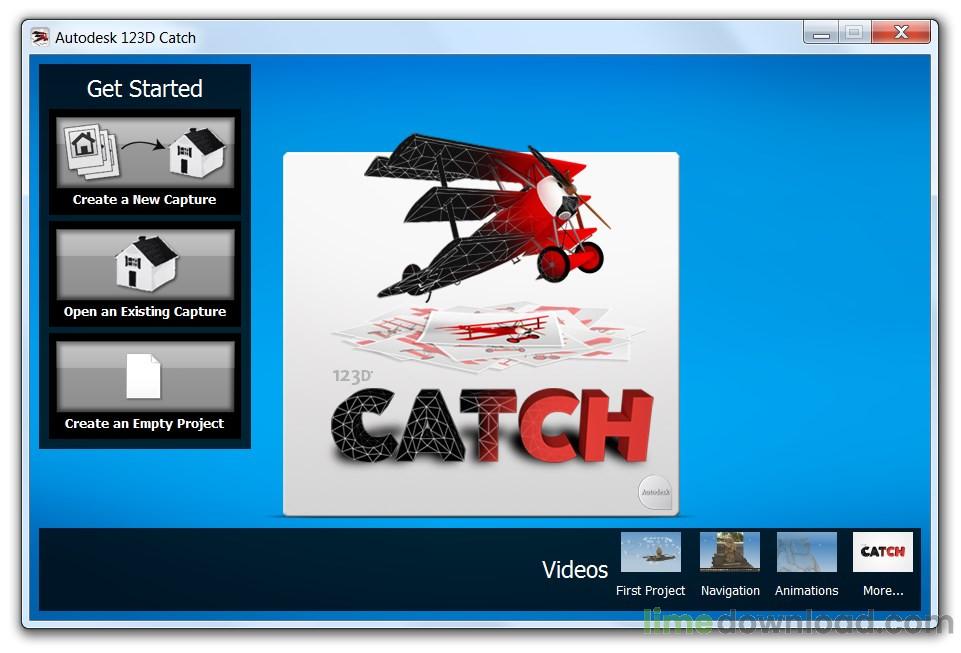Choose the "Open an Existing Capture" label
This screenshot has height=653, width=961.
pos(145,312)
